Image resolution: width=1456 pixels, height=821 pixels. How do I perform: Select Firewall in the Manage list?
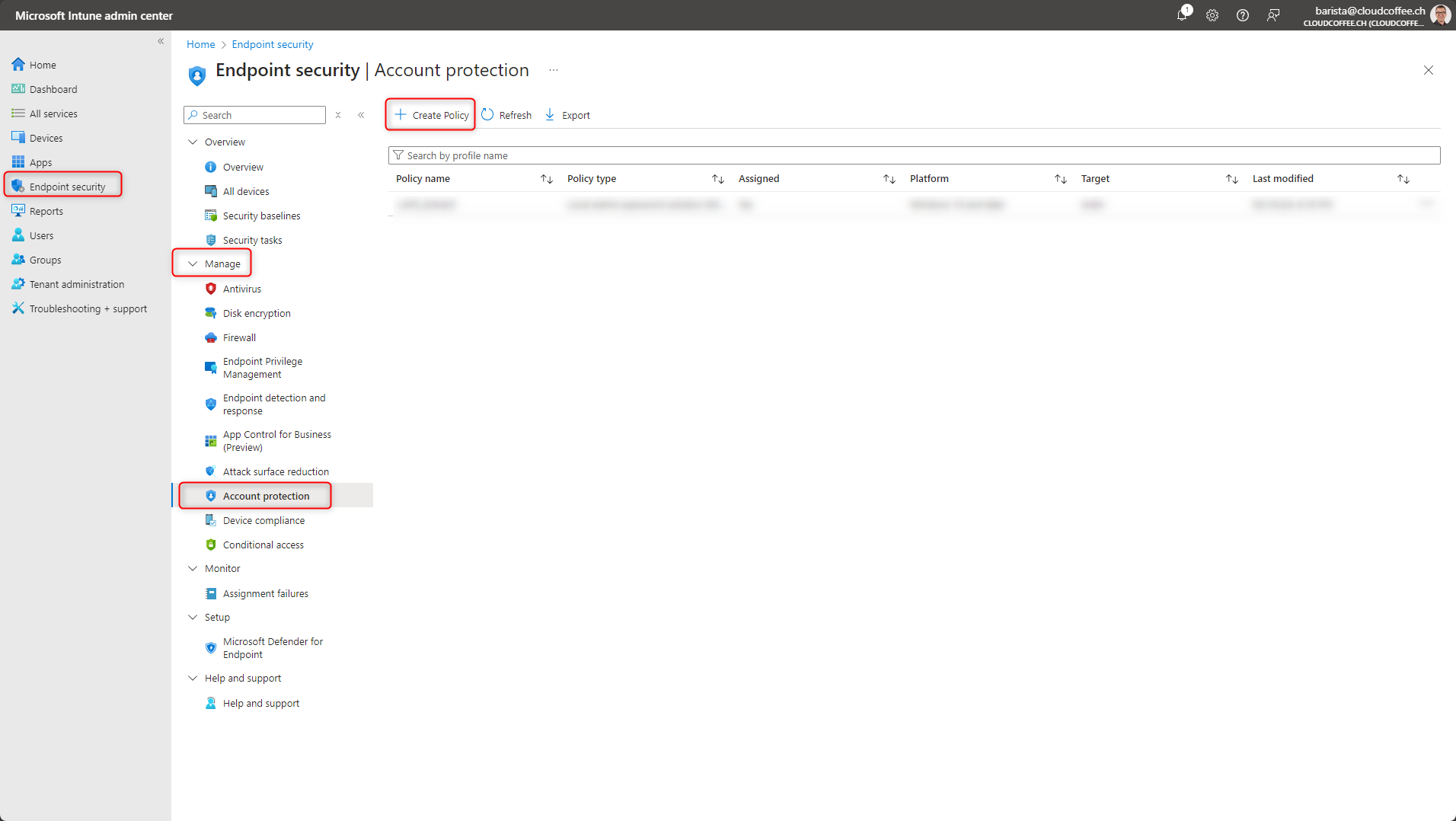click(241, 337)
